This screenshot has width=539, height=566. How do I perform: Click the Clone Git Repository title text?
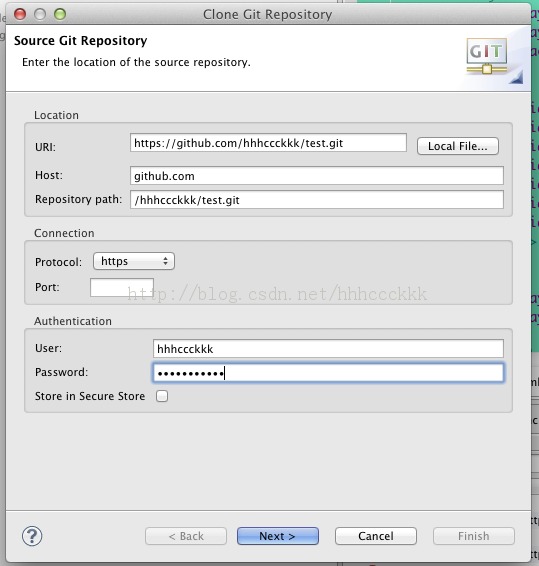point(268,14)
